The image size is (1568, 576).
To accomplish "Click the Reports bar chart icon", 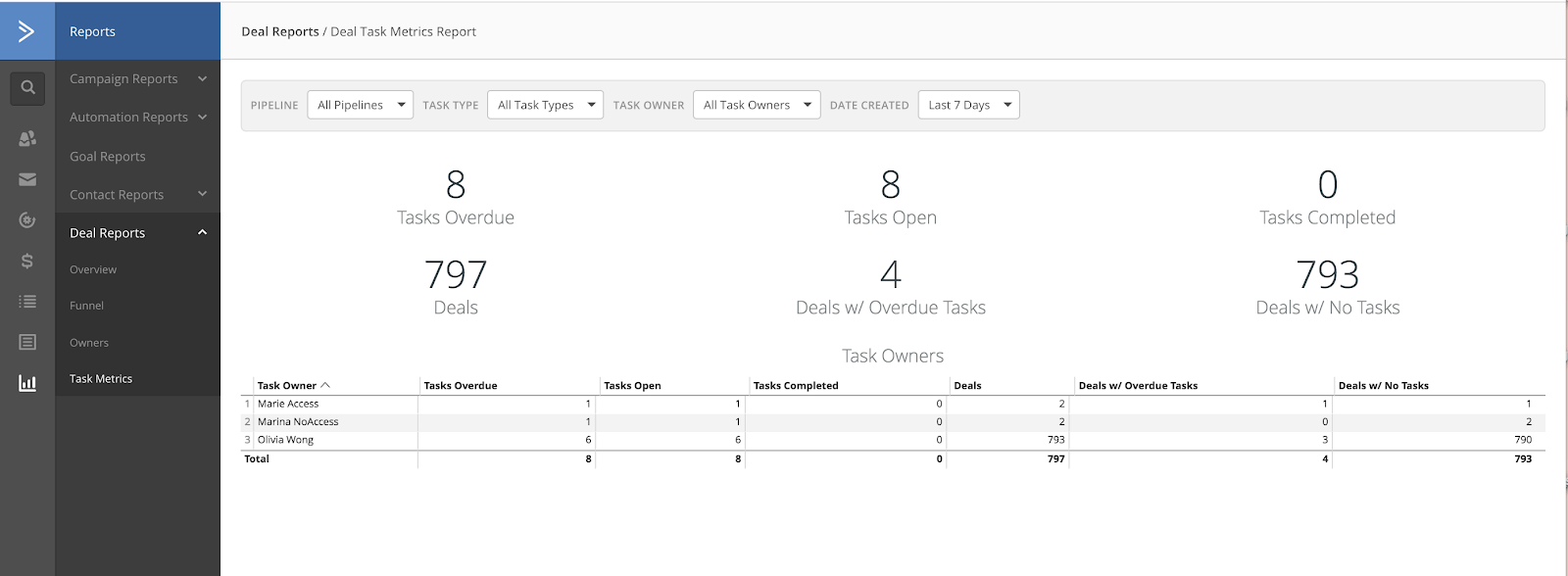I will [27, 383].
